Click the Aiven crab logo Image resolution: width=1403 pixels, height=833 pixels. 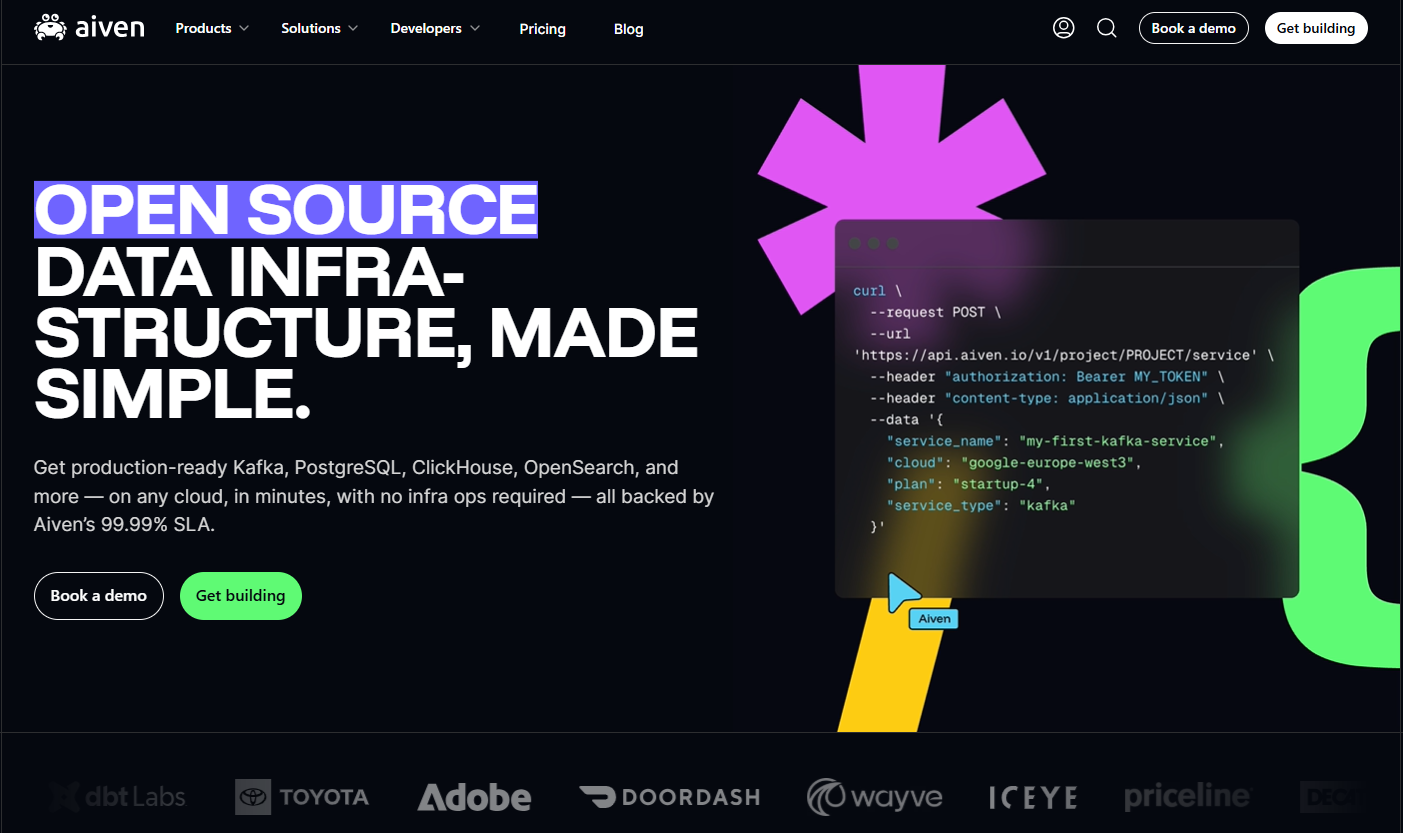[x=89, y=28]
